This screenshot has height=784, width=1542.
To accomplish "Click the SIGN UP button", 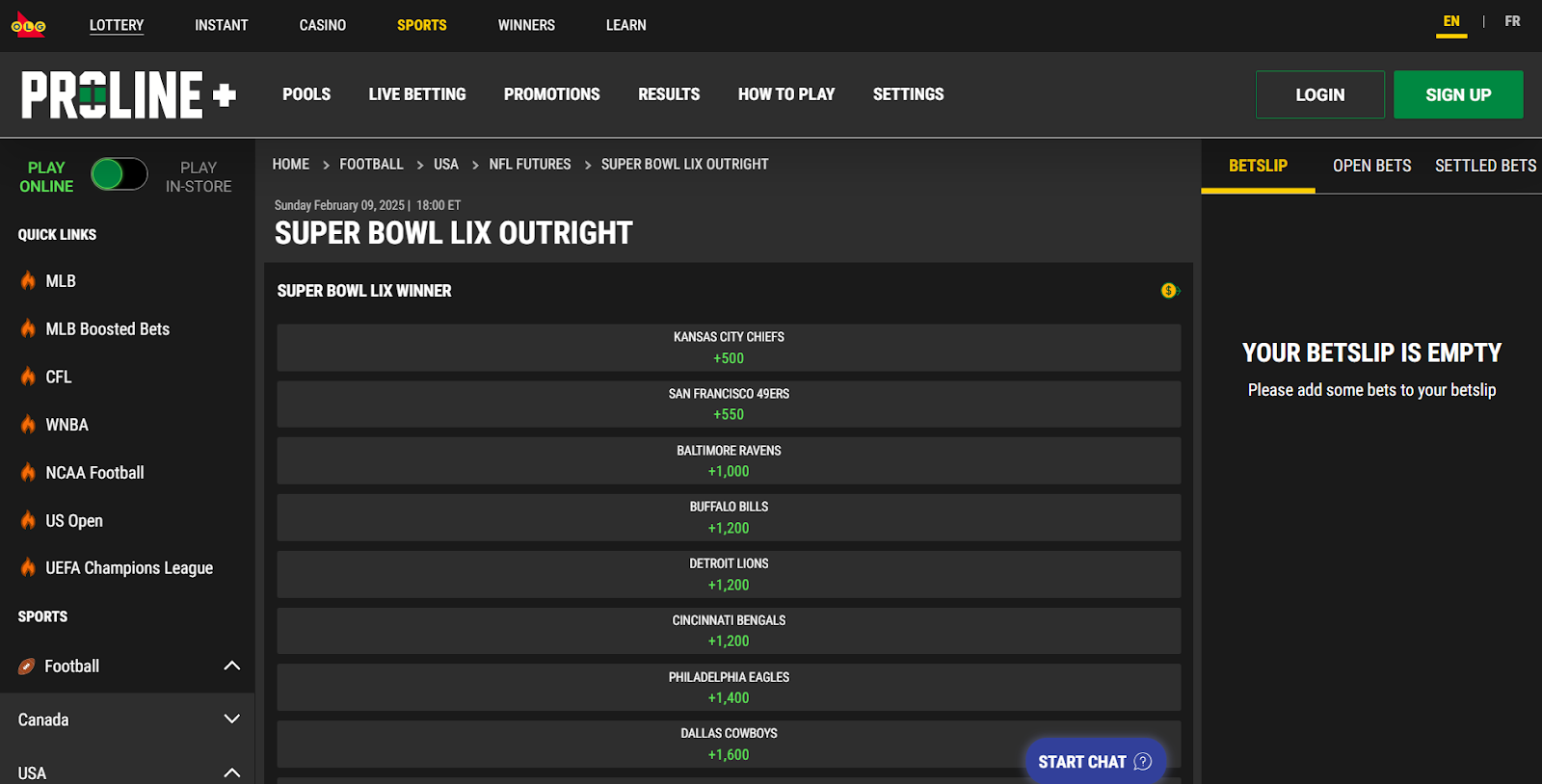I will coord(1458,94).
